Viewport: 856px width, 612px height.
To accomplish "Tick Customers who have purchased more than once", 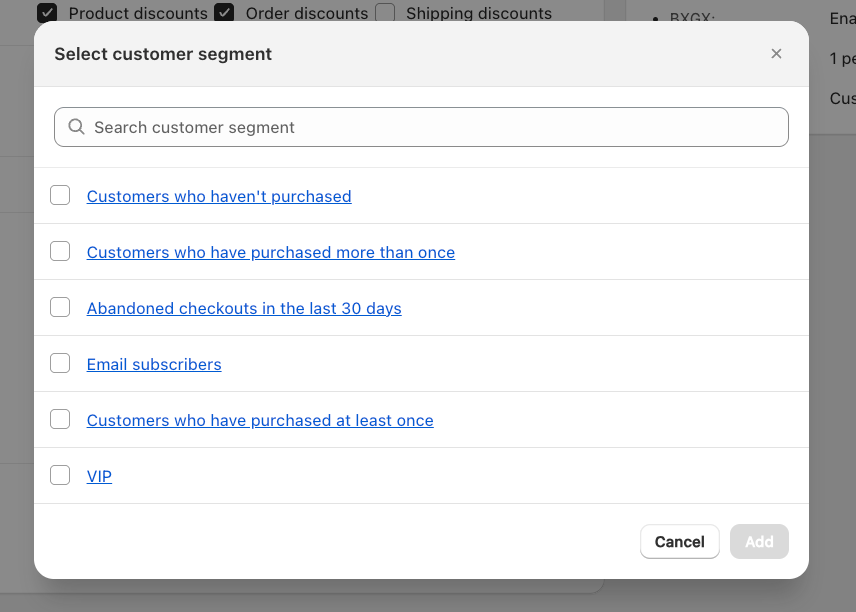I will [60, 251].
